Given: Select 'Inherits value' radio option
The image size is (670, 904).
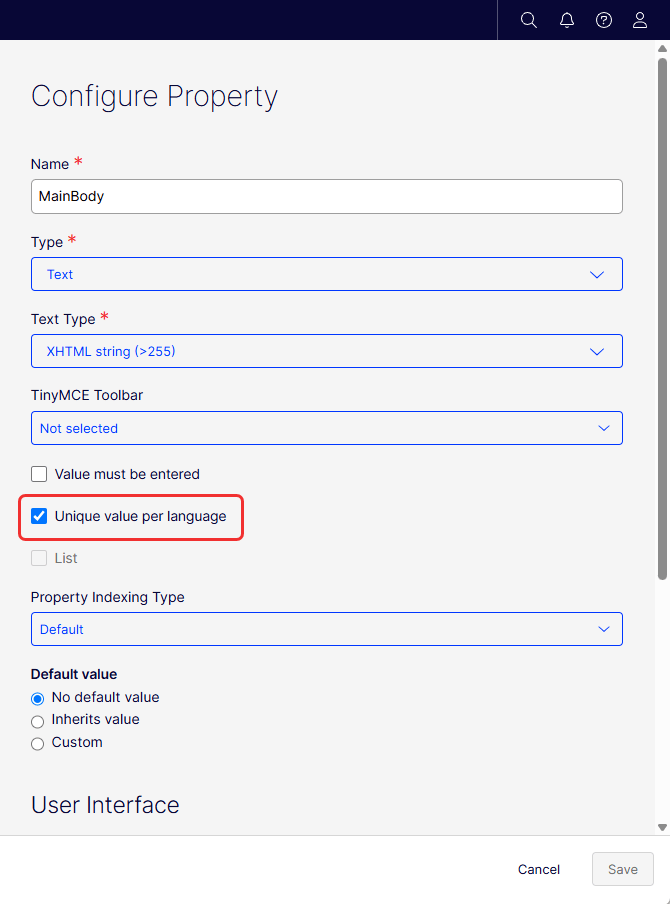Looking at the screenshot, I should point(38,720).
